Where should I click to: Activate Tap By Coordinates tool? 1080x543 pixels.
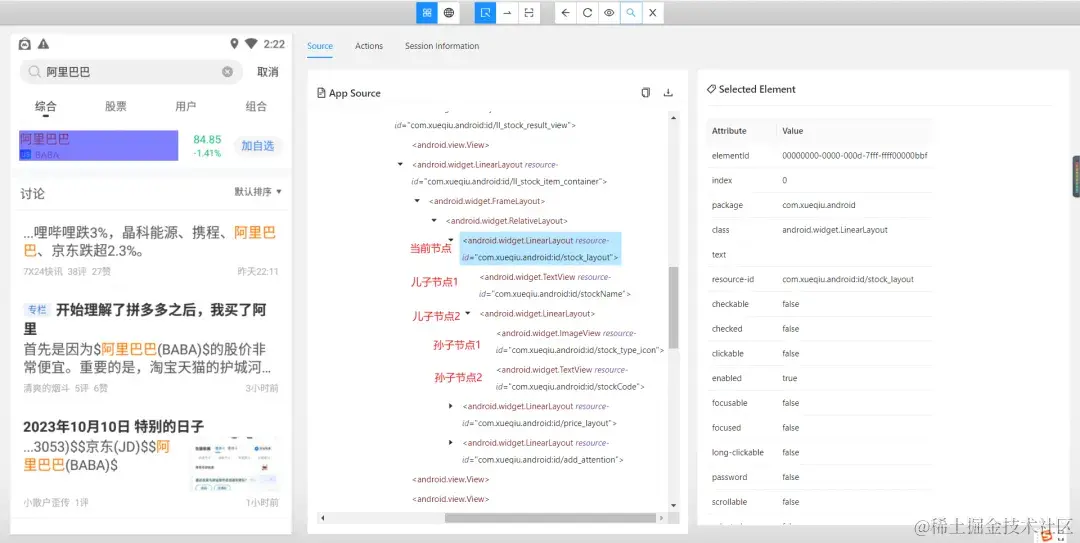tap(529, 12)
